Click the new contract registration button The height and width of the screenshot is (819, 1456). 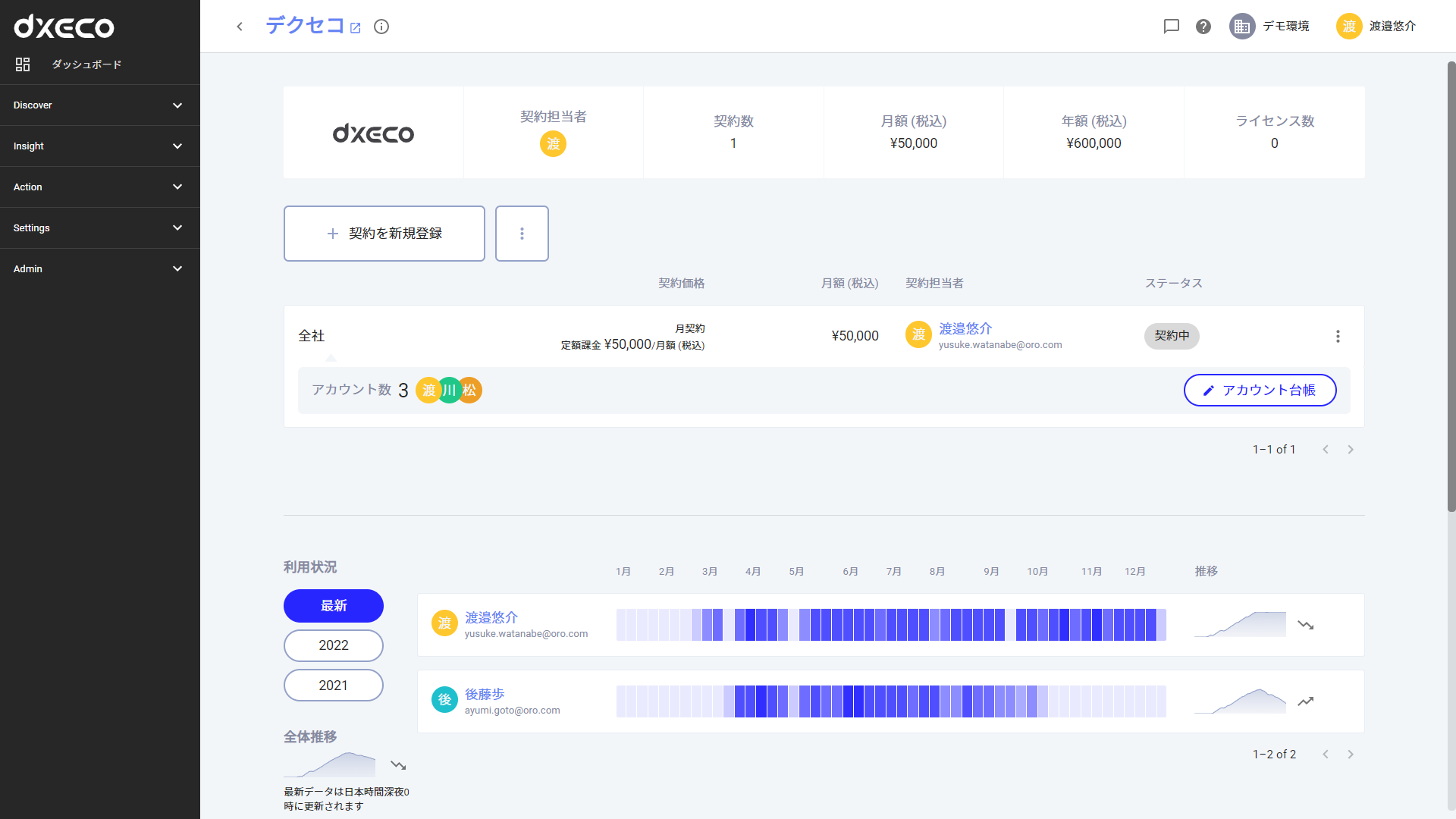click(x=385, y=233)
